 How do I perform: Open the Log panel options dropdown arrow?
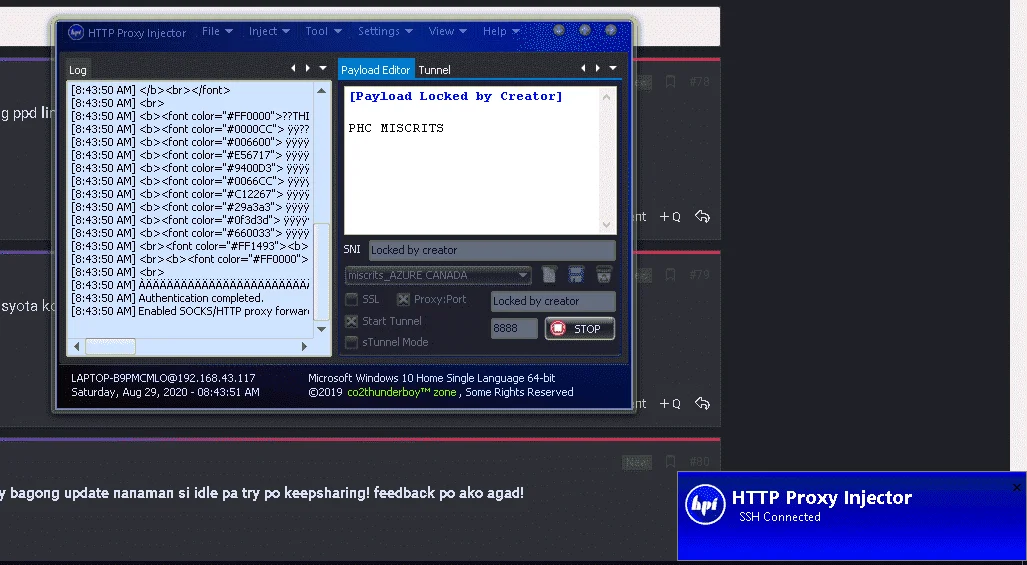point(323,68)
